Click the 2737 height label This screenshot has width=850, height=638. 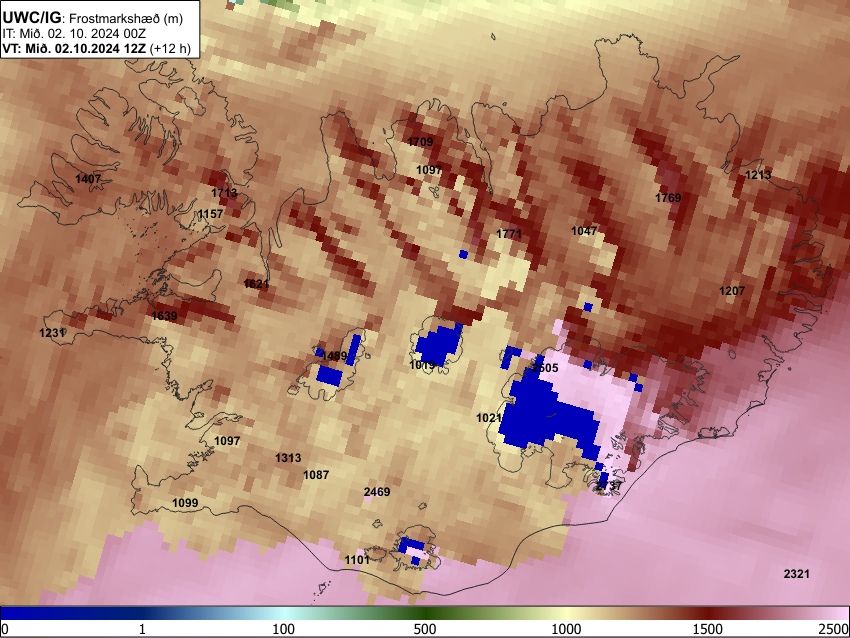(608, 486)
